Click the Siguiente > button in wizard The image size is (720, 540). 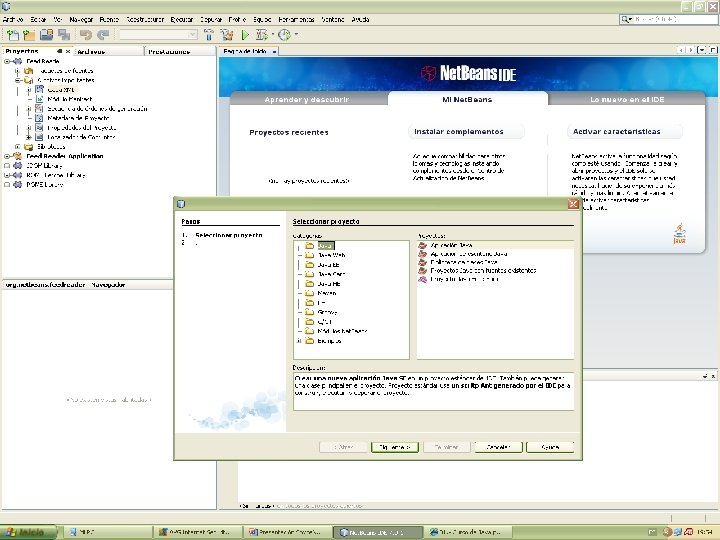click(x=394, y=447)
